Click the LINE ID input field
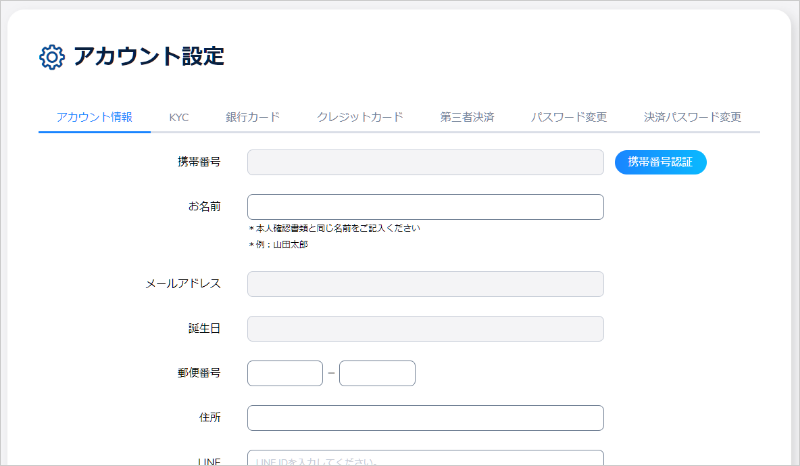 click(425, 459)
